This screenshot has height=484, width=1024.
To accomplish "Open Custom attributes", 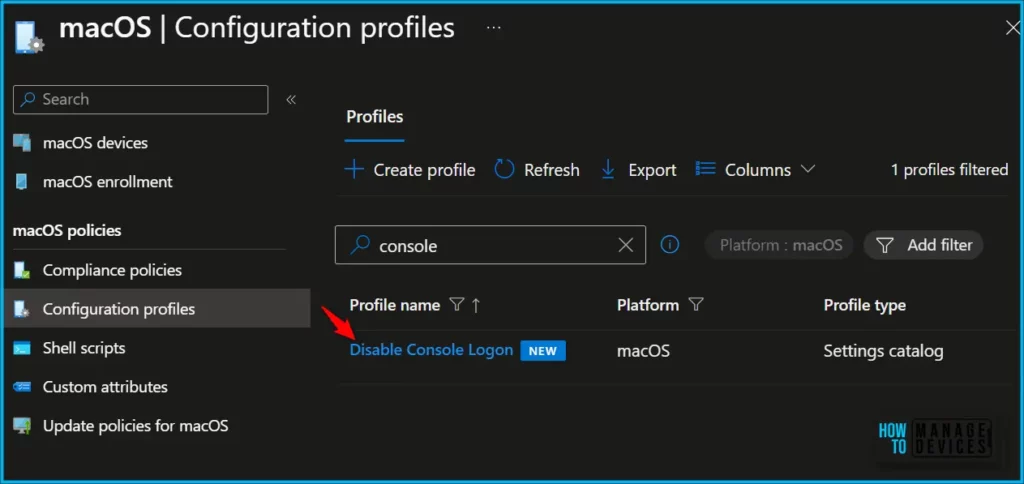I will point(105,387).
